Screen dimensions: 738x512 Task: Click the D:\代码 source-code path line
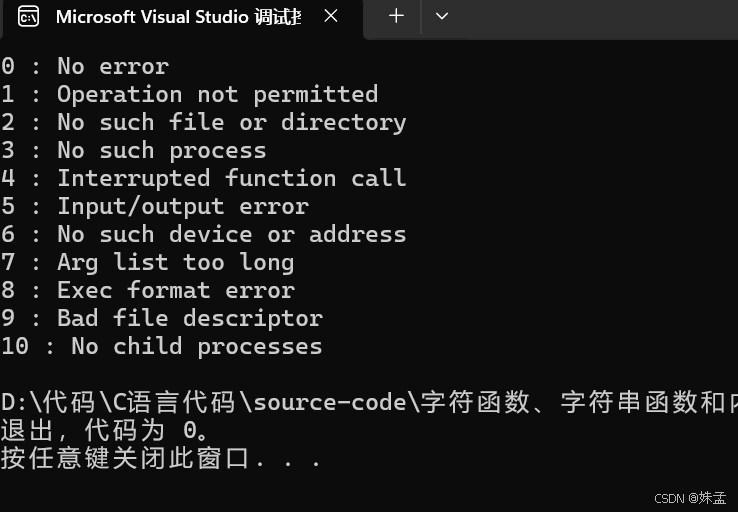coord(369,402)
